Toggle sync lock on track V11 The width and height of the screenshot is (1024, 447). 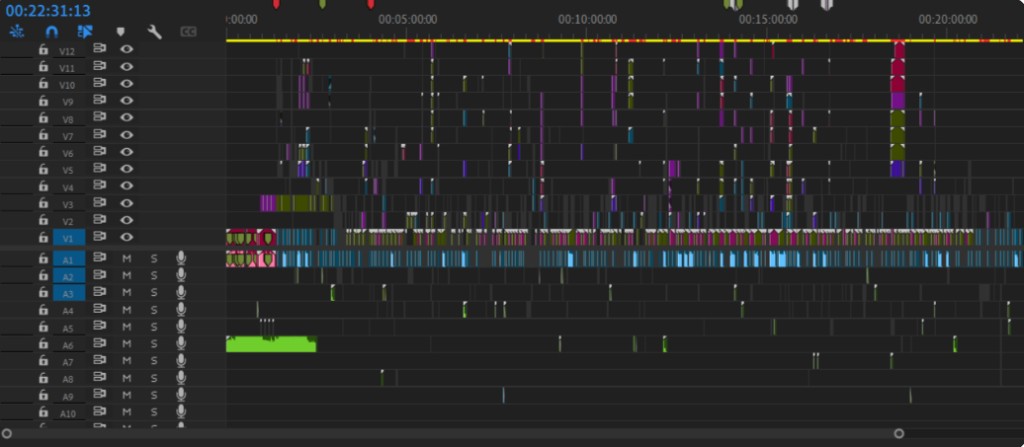(99, 66)
